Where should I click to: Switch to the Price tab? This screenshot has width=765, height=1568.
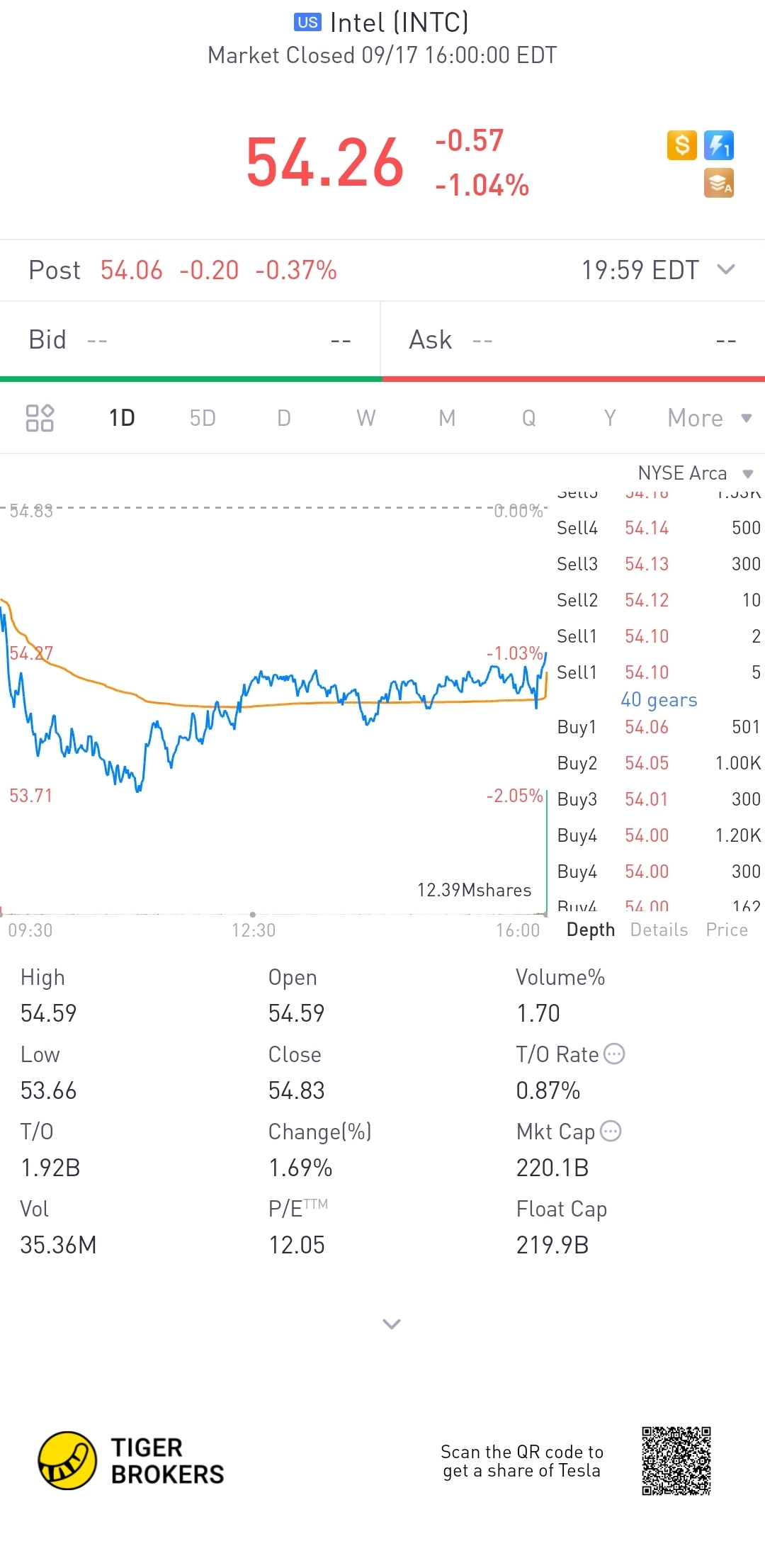[727, 930]
